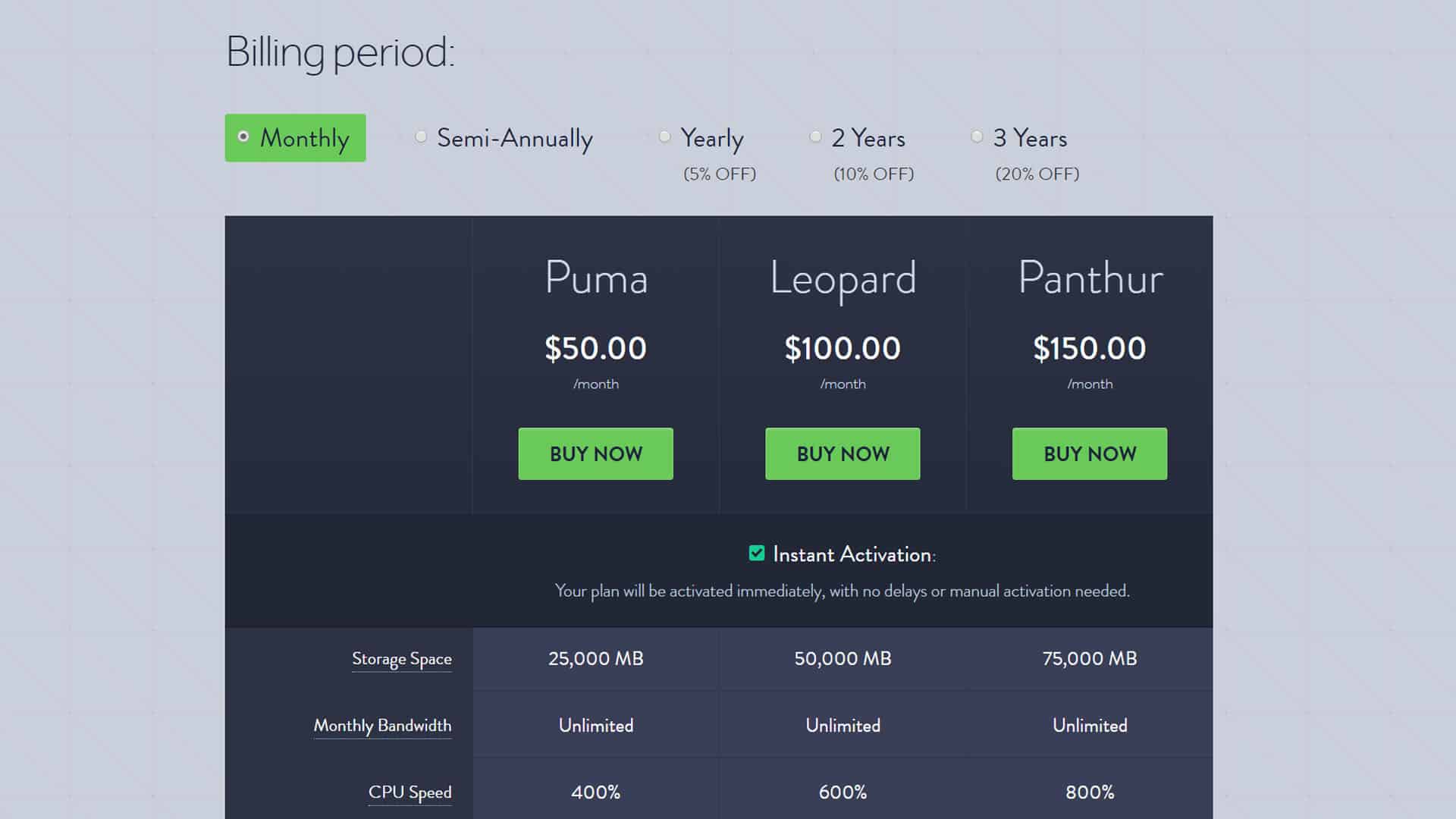
Task: Choose Semi-Annually billing period
Action: click(421, 136)
